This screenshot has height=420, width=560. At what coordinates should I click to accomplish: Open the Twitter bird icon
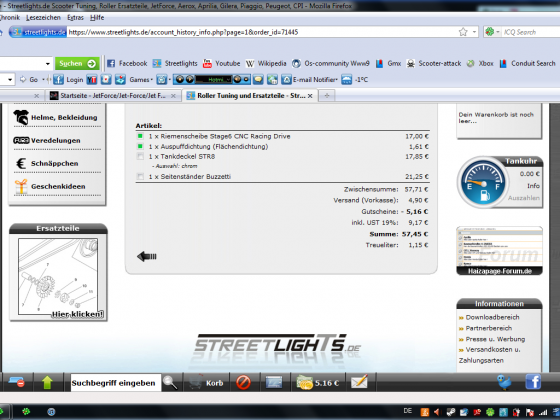click(x=504, y=382)
